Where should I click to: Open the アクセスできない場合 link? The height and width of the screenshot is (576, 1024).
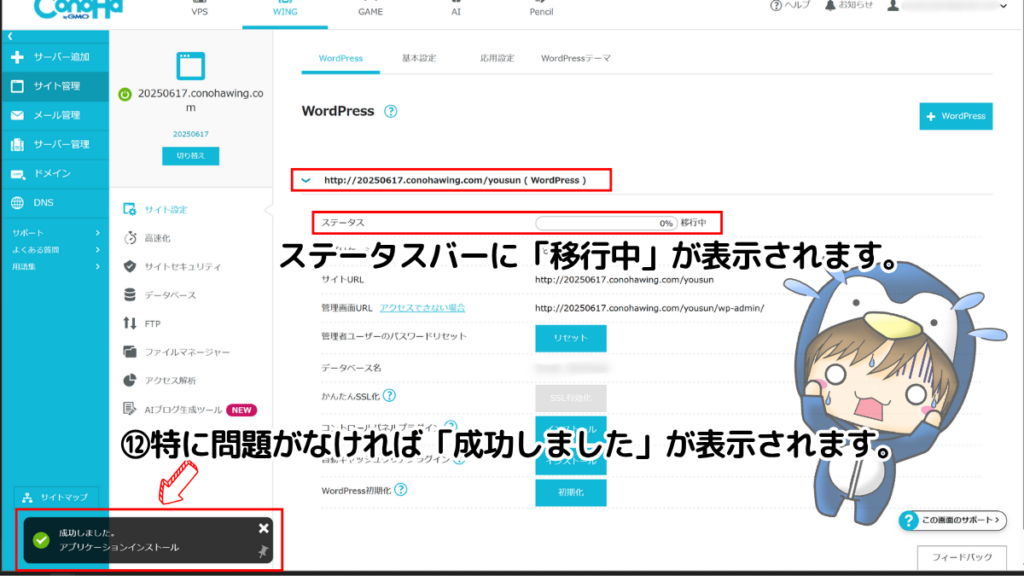click(x=423, y=308)
